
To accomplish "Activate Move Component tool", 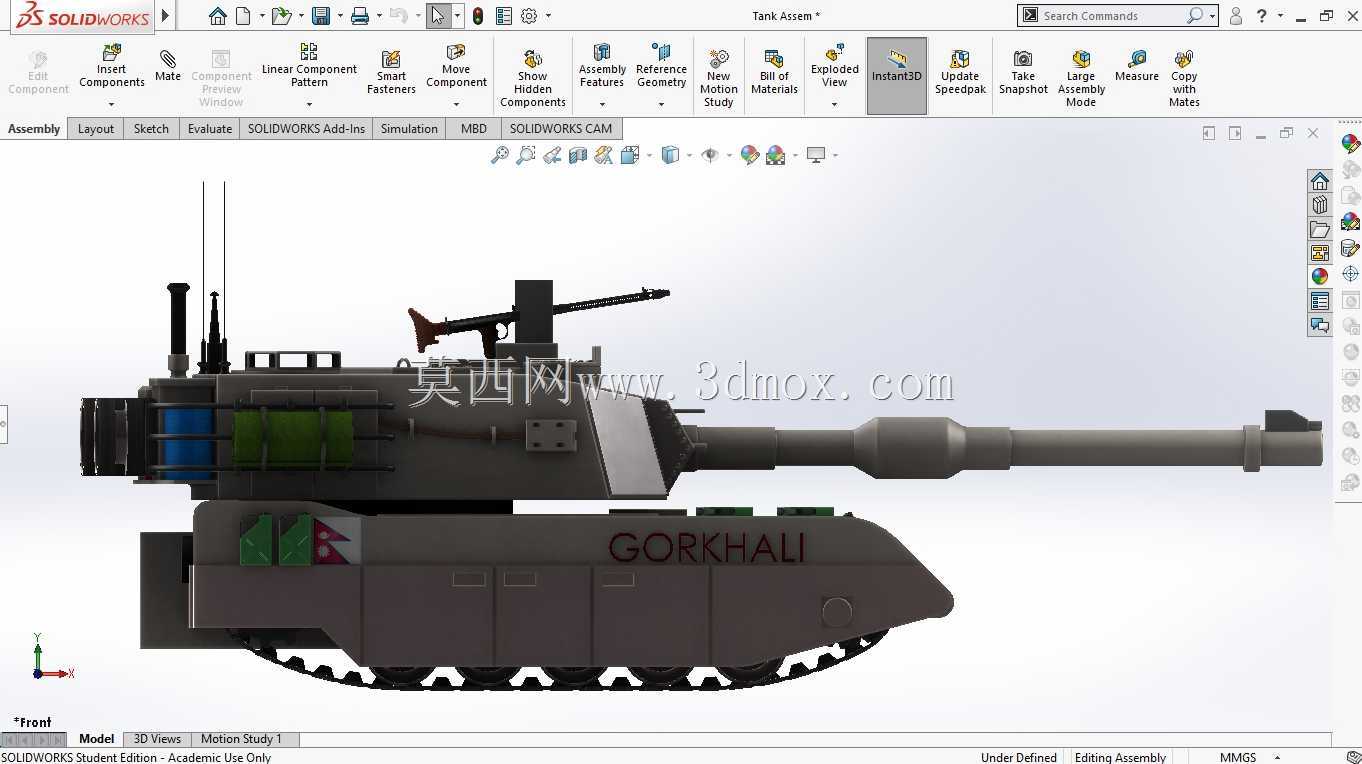I will (456, 65).
